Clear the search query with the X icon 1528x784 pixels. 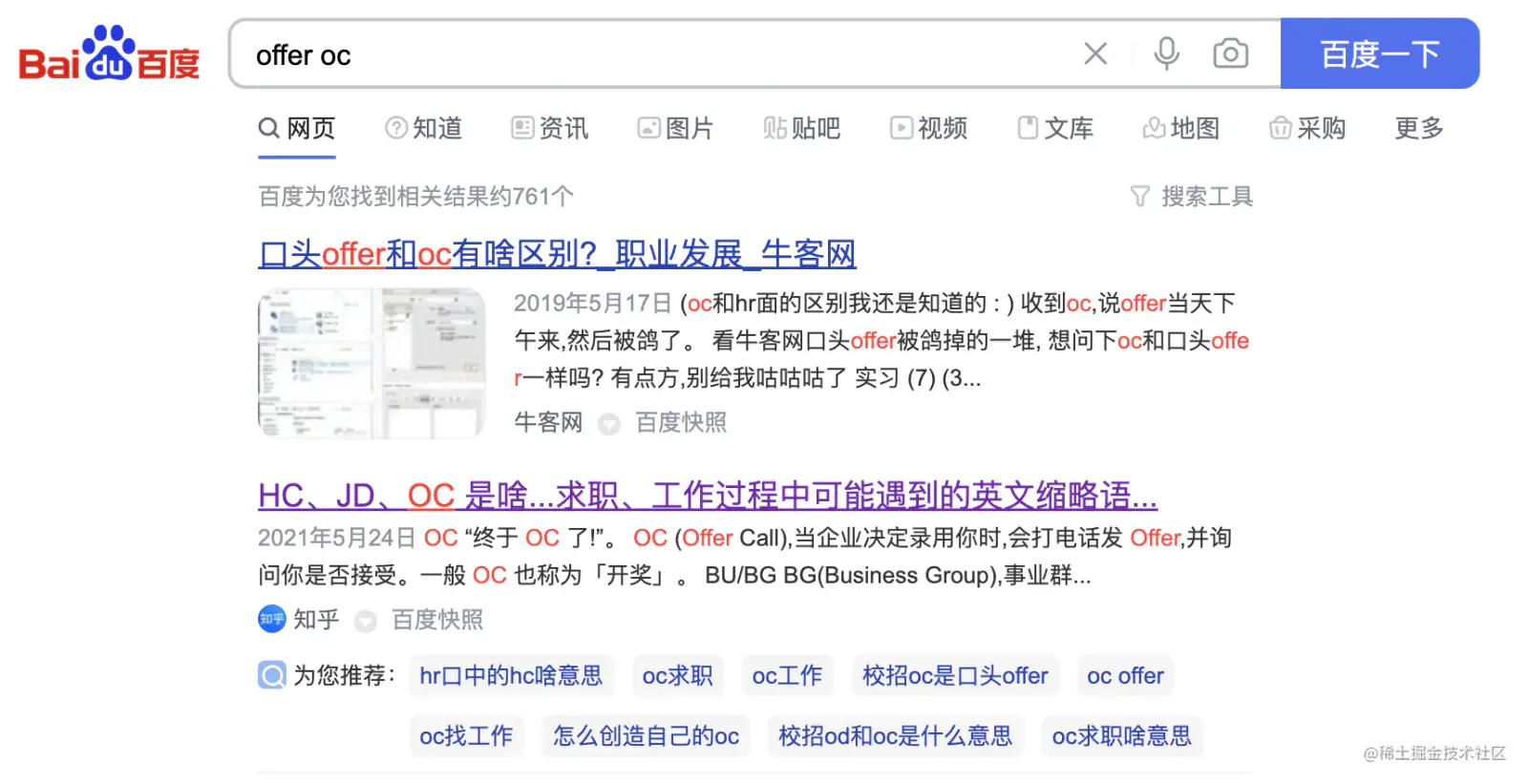pyautogui.click(x=1095, y=53)
